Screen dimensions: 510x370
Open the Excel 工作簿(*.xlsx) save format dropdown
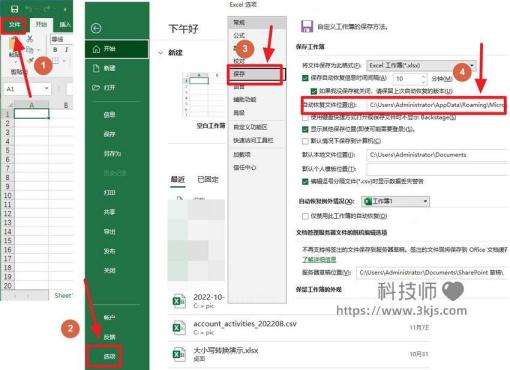click(421, 65)
